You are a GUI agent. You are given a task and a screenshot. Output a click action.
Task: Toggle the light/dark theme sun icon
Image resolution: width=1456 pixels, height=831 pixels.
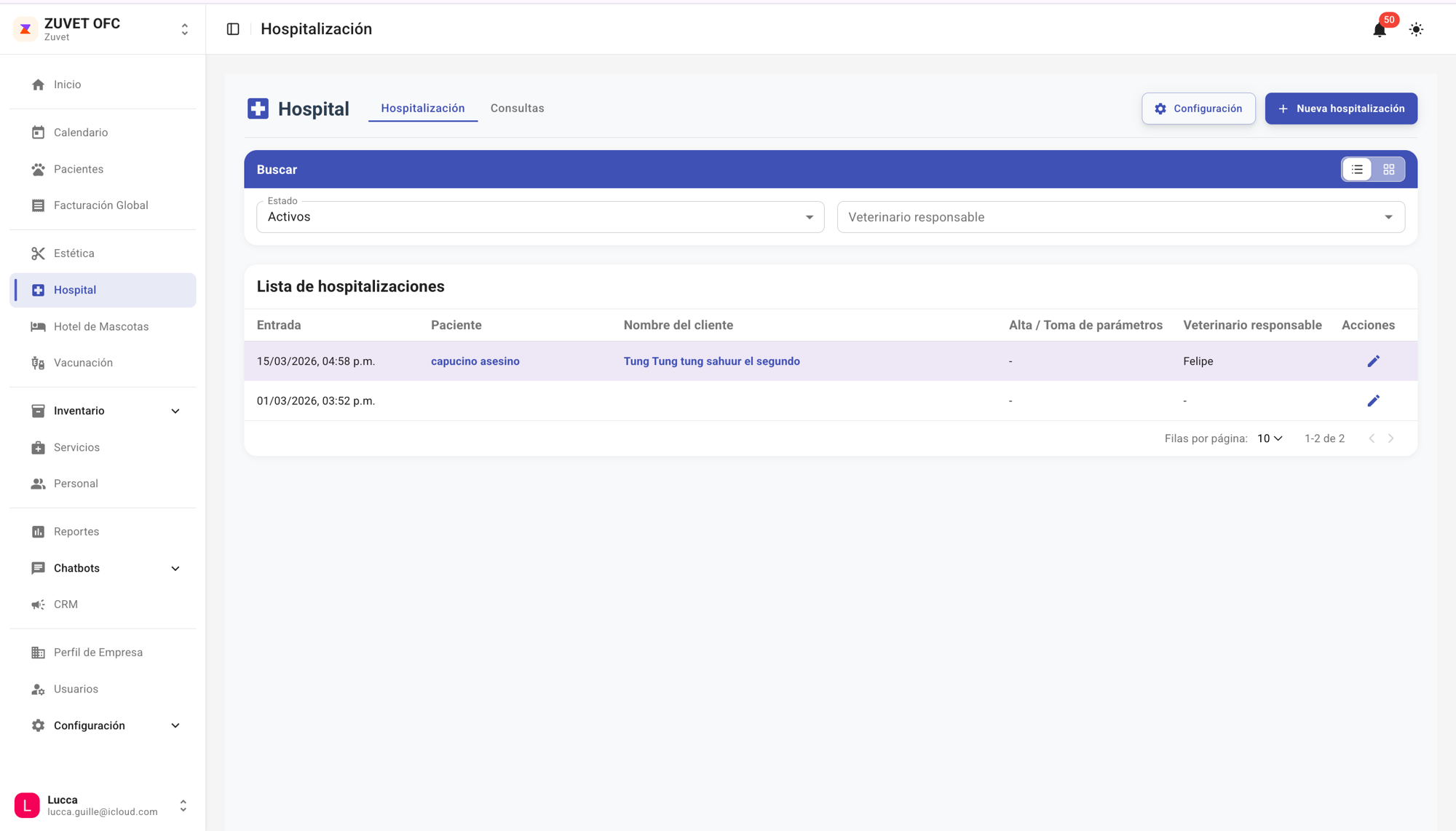(1416, 30)
